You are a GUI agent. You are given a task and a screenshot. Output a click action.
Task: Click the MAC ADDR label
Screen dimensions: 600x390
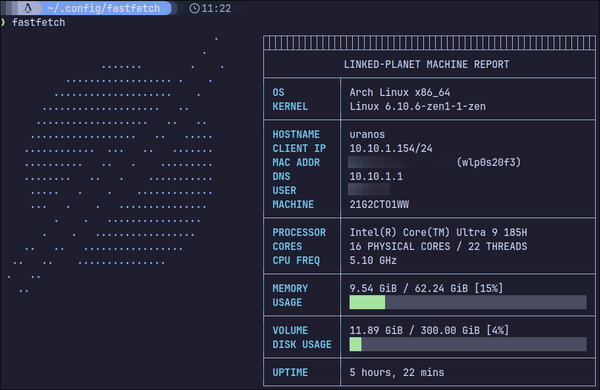click(x=296, y=162)
